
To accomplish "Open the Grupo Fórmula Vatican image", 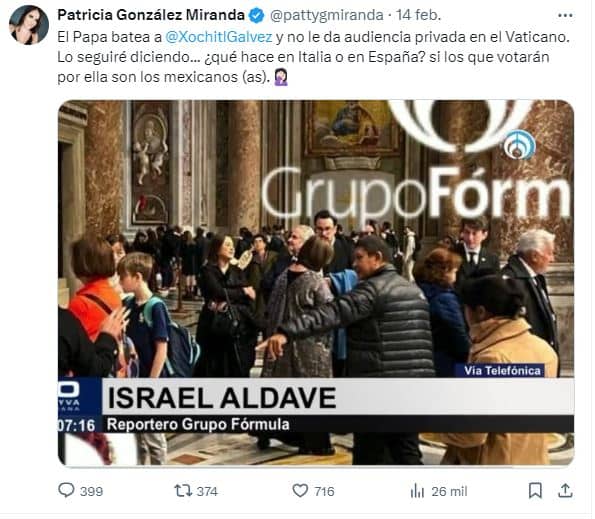I will click(x=316, y=283).
